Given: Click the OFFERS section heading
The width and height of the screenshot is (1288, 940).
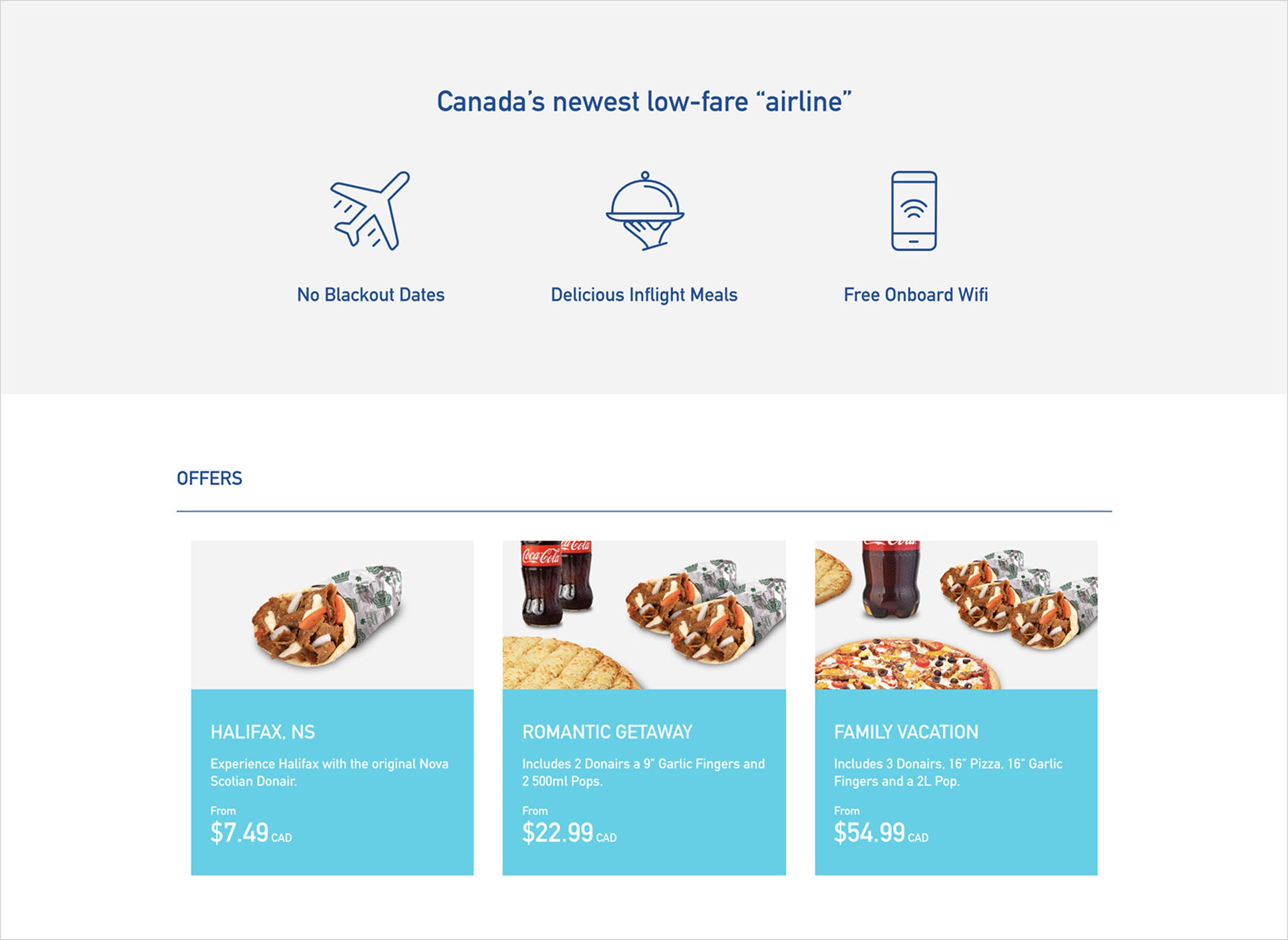Looking at the screenshot, I should [x=210, y=478].
